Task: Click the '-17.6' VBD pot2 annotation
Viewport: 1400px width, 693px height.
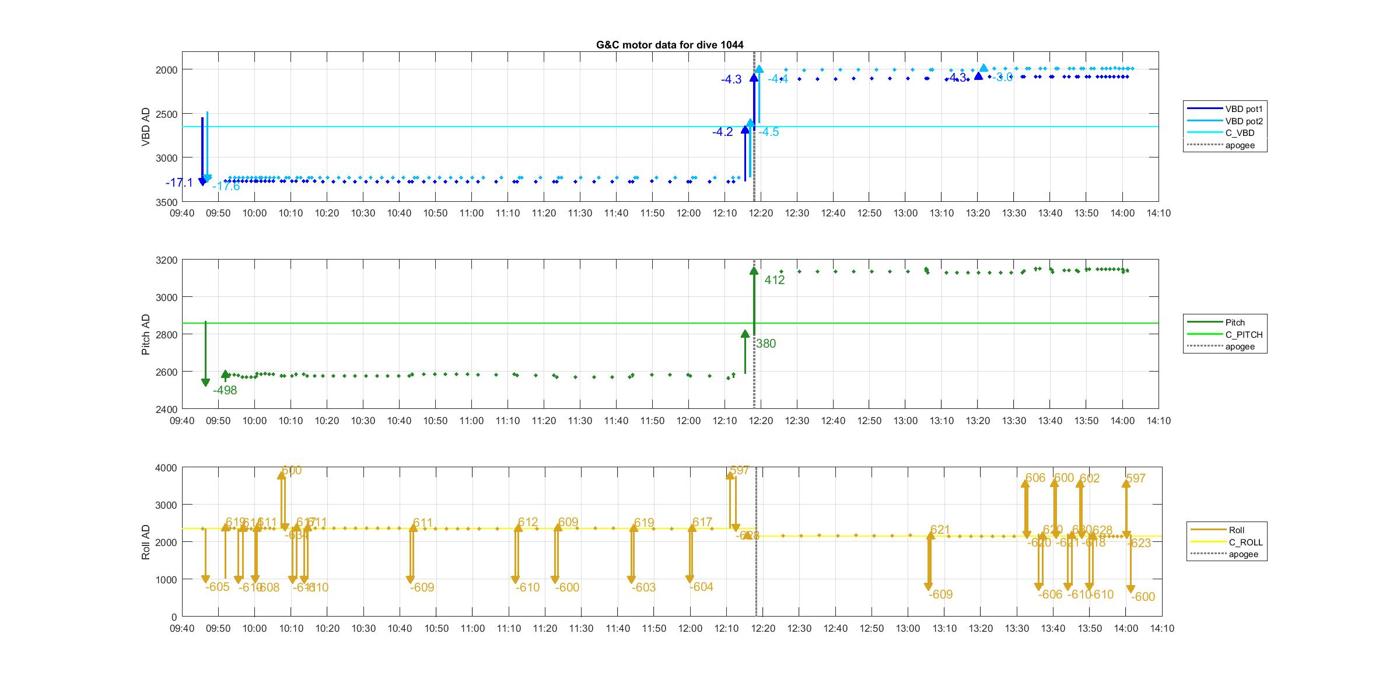Action: 226,187
